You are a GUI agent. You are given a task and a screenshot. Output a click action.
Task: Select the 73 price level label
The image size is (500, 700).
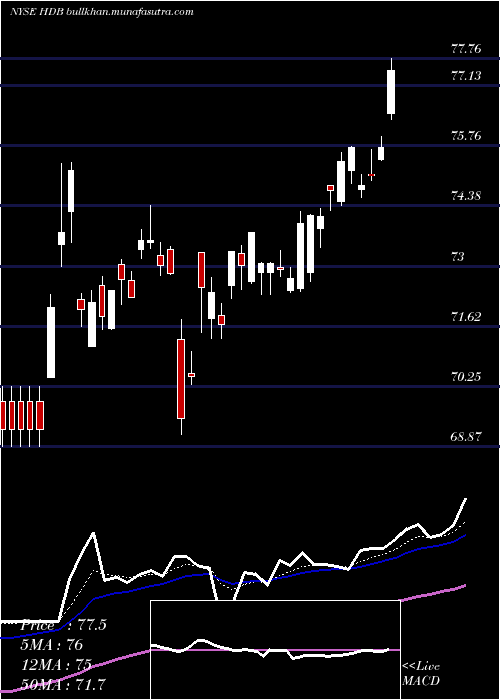coord(458,257)
